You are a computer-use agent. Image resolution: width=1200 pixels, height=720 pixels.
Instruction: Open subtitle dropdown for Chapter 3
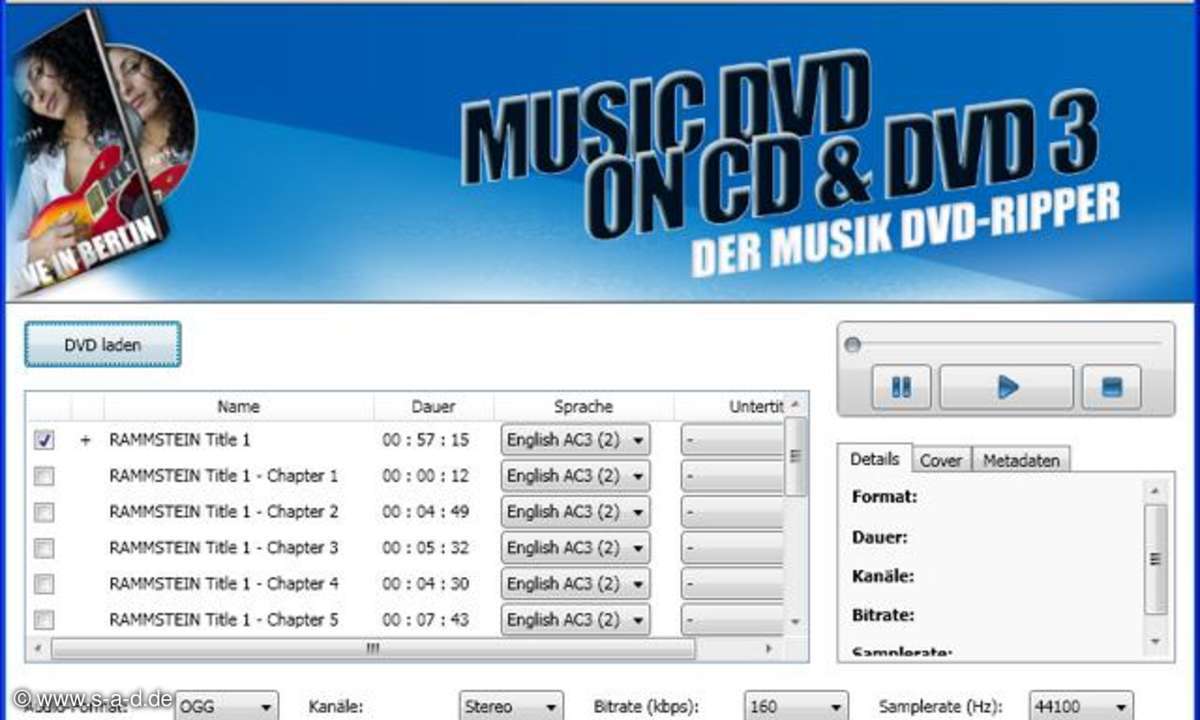(x=732, y=548)
